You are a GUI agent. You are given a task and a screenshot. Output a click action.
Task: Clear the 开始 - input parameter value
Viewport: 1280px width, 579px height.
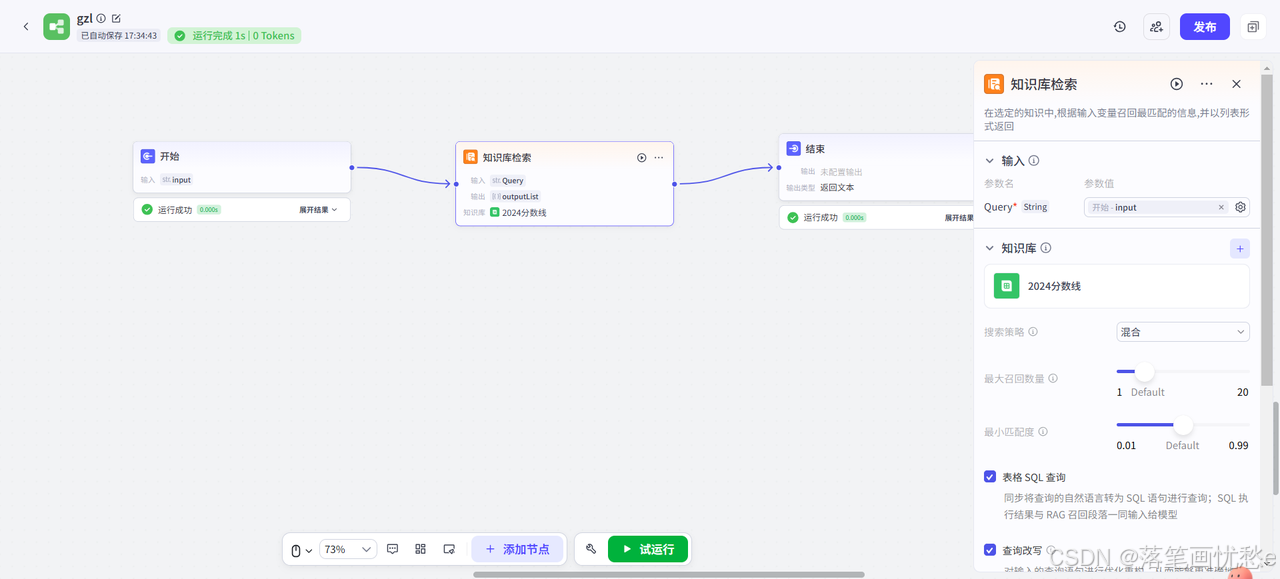click(1221, 207)
